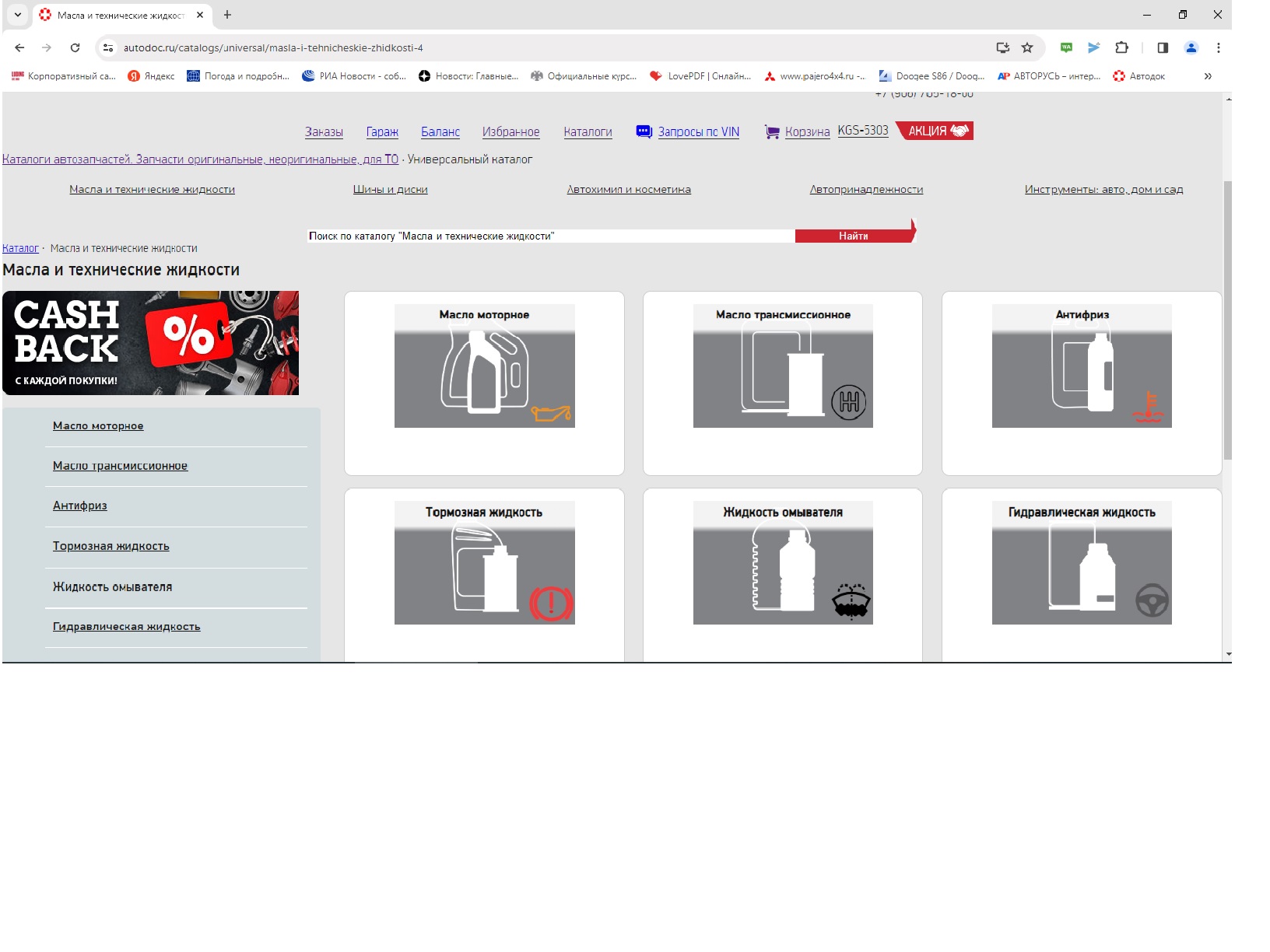
Task: Select Антифриз in the sidebar
Action: [x=80, y=506]
